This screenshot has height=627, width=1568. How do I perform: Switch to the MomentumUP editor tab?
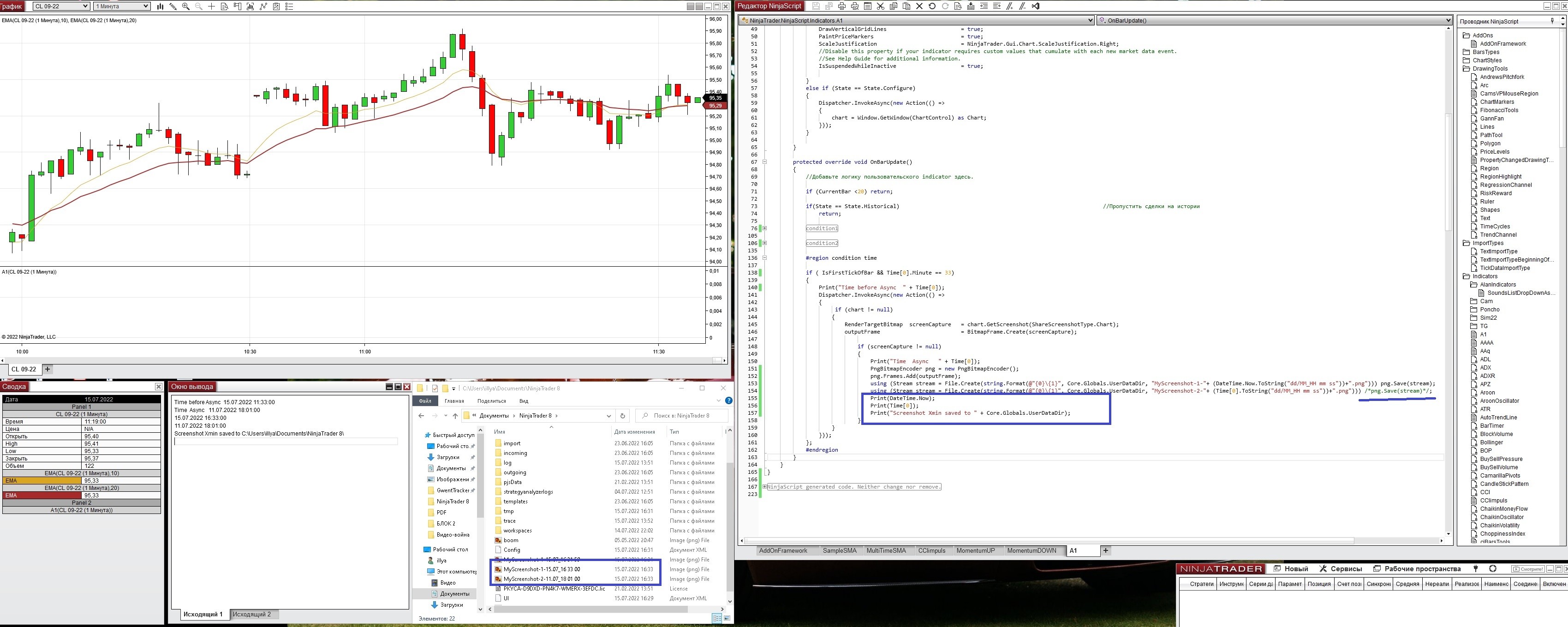975,550
